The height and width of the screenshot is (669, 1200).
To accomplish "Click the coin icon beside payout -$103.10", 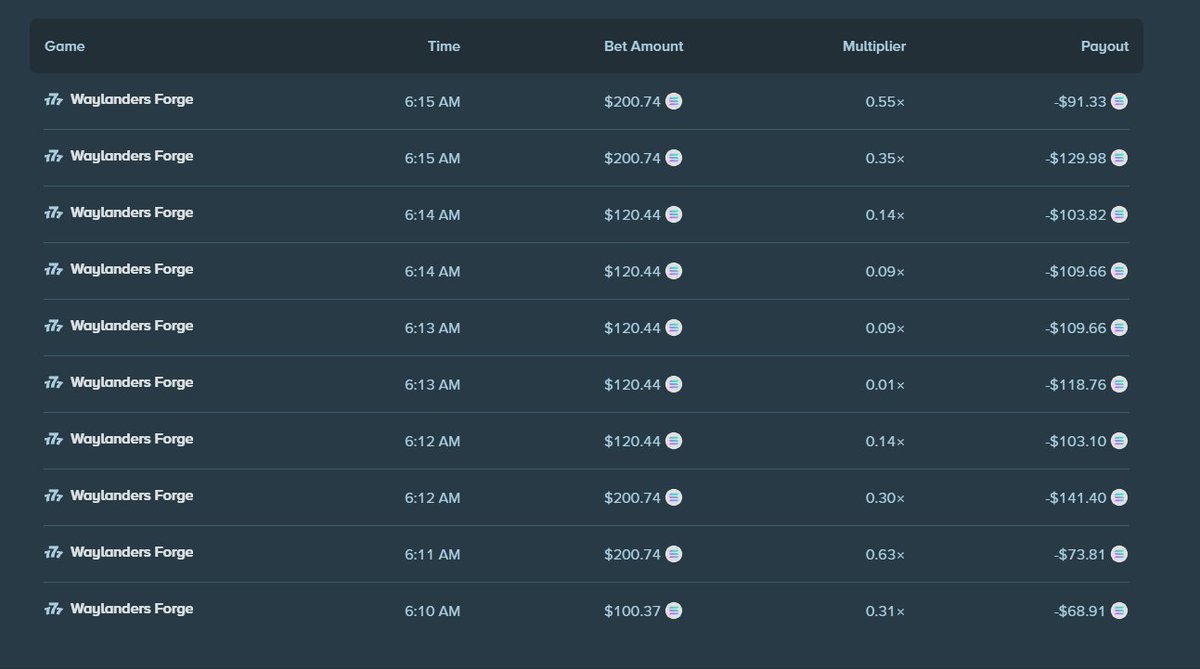I will click(1119, 441).
